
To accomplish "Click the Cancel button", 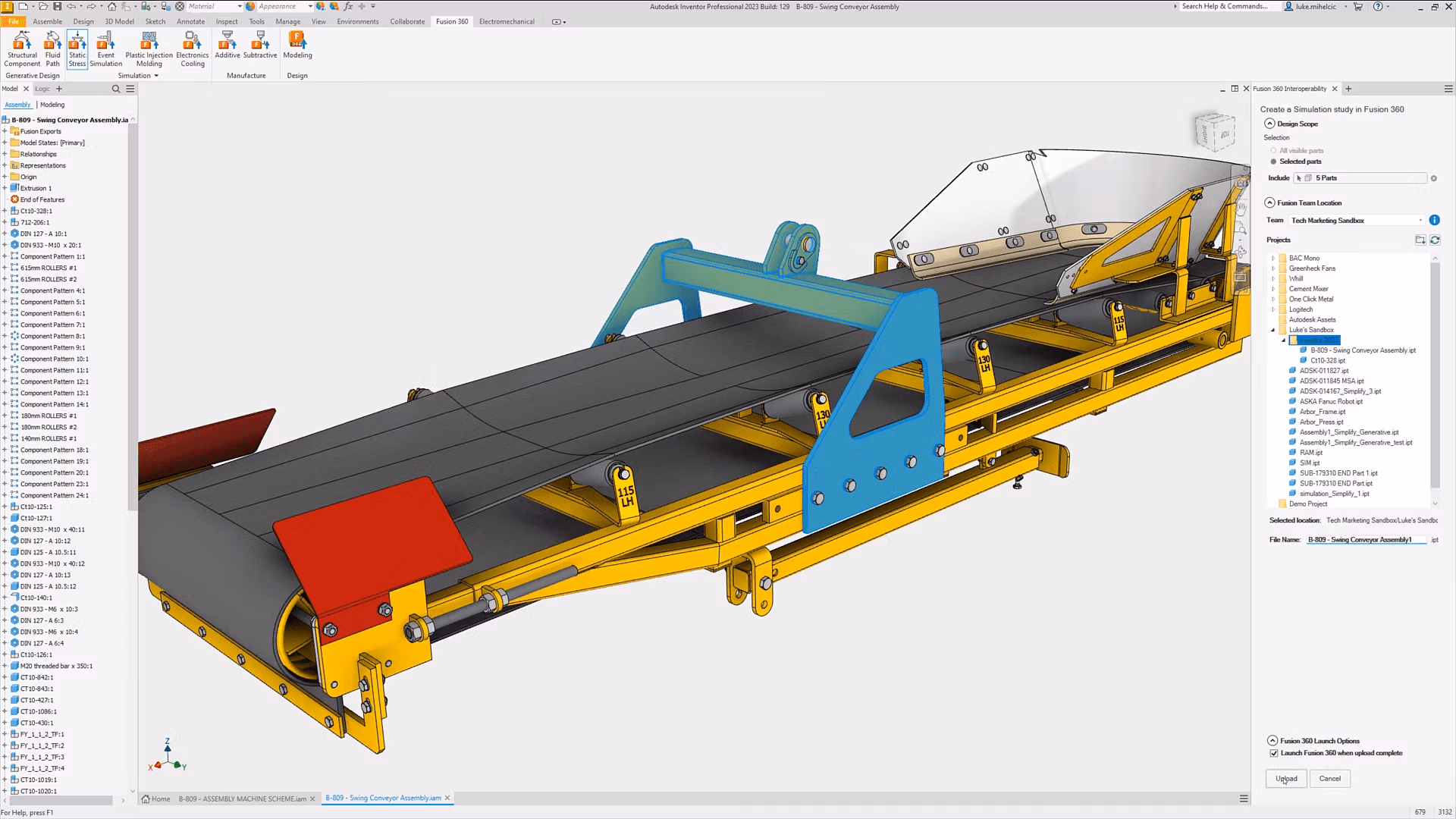I will [x=1329, y=779].
